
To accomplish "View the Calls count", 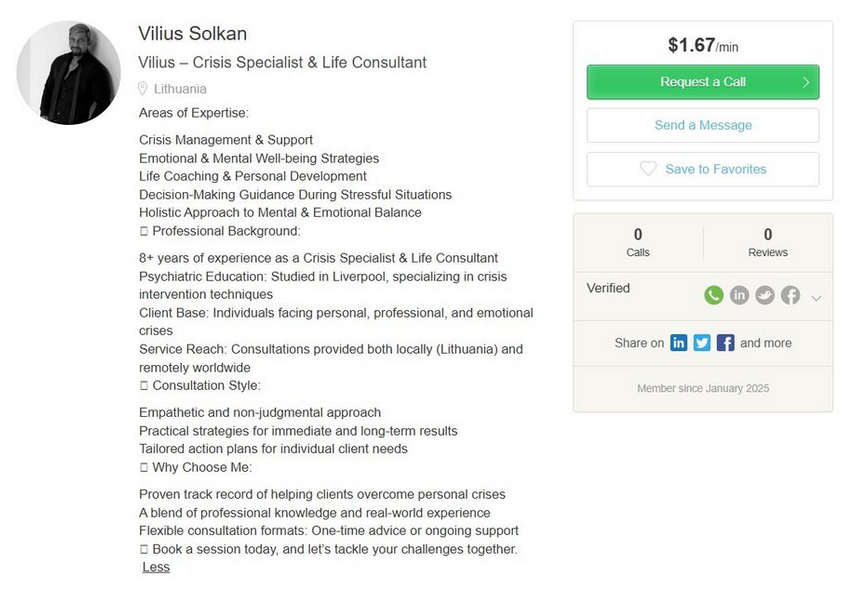I will [x=638, y=242].
